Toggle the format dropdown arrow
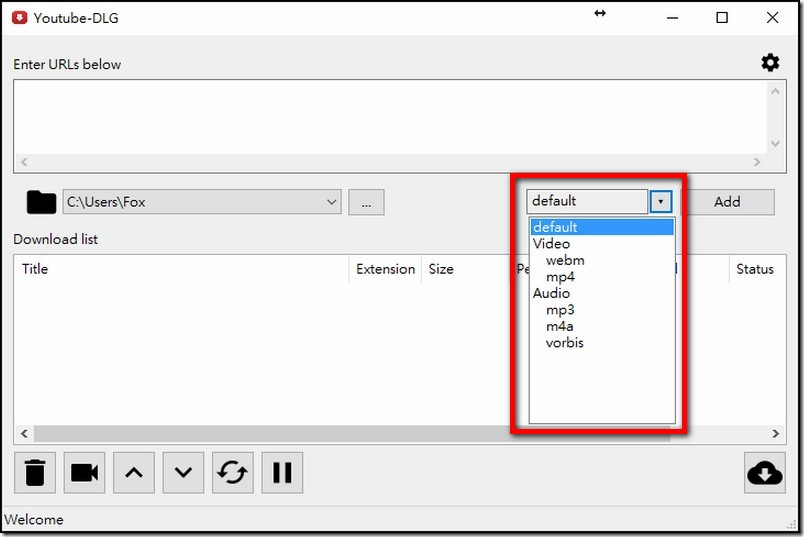The height and width of the screenshot is (537, 804). [x=660, y=202]
